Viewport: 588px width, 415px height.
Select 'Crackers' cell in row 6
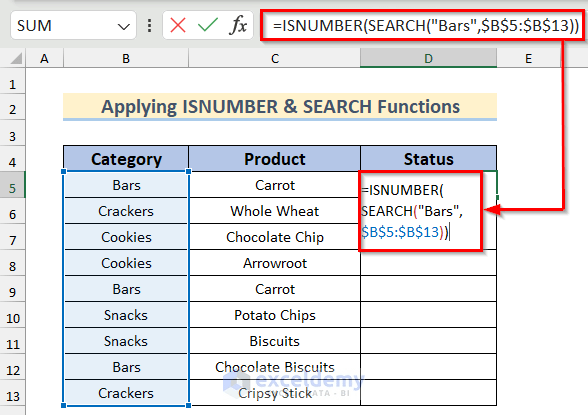pyautogui.click(x=126, y=211)
